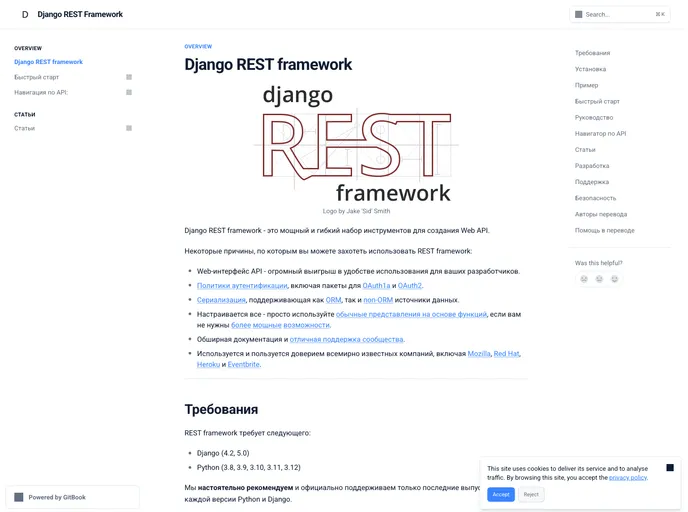Open обычные представления на основе функций link
Screen dimensions: 688x512
pos(411,315)
